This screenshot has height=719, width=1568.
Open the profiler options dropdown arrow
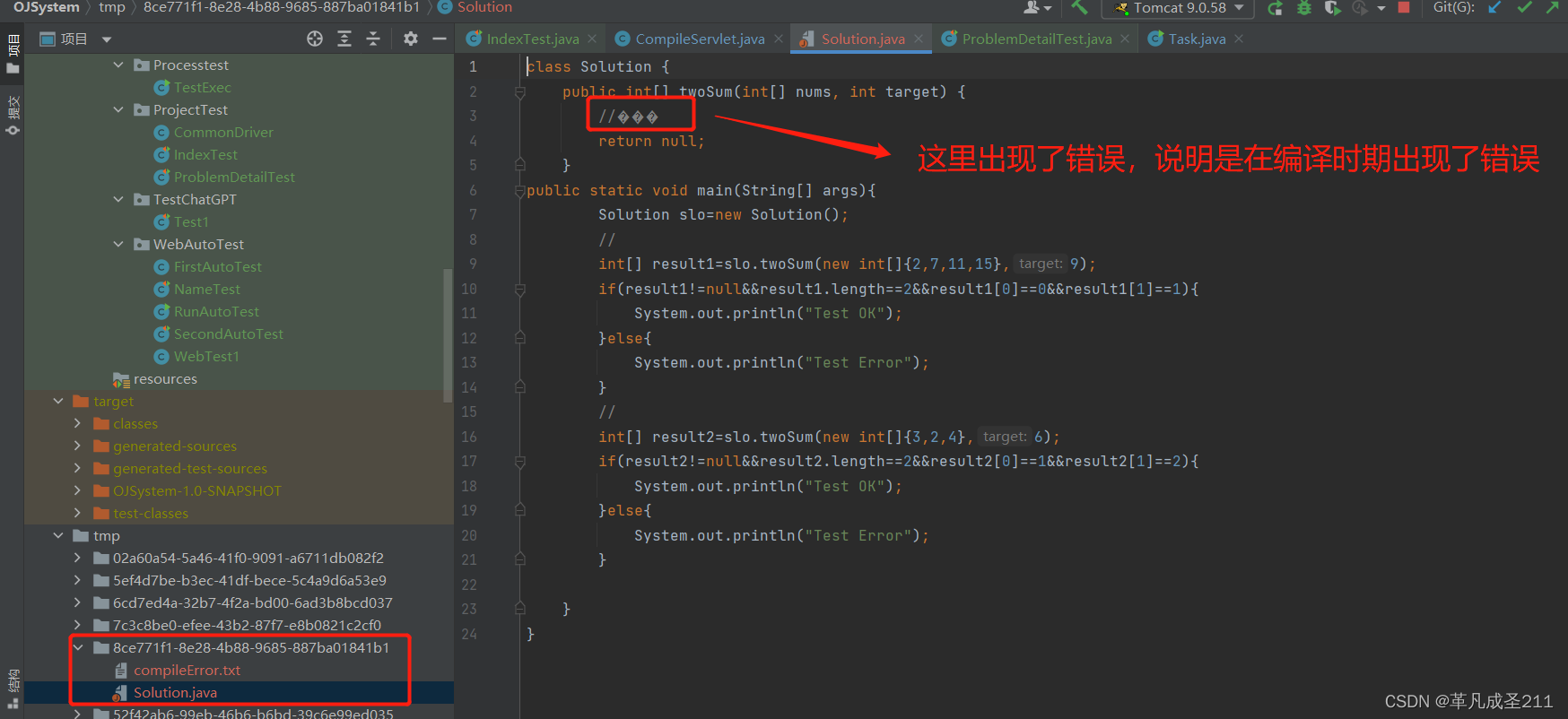pyautogui.click(x=1381, y=8)
